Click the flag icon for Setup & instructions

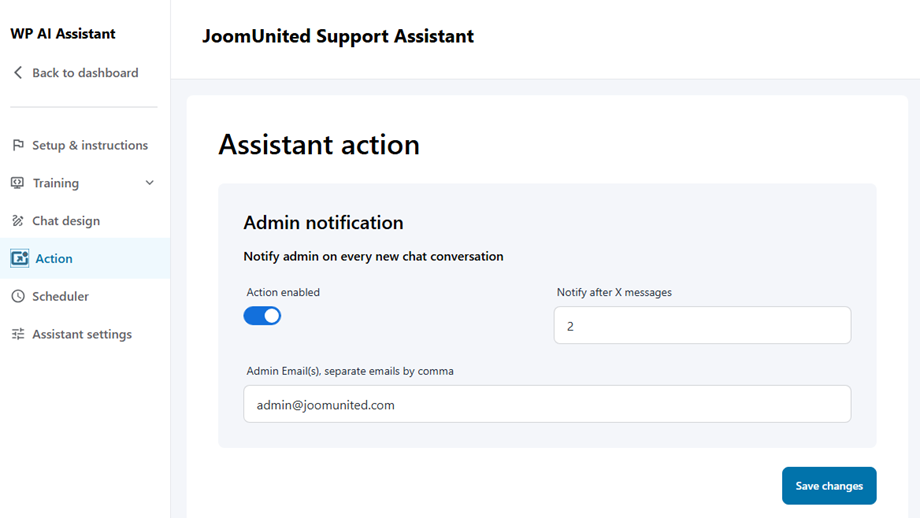coord(18,145)
